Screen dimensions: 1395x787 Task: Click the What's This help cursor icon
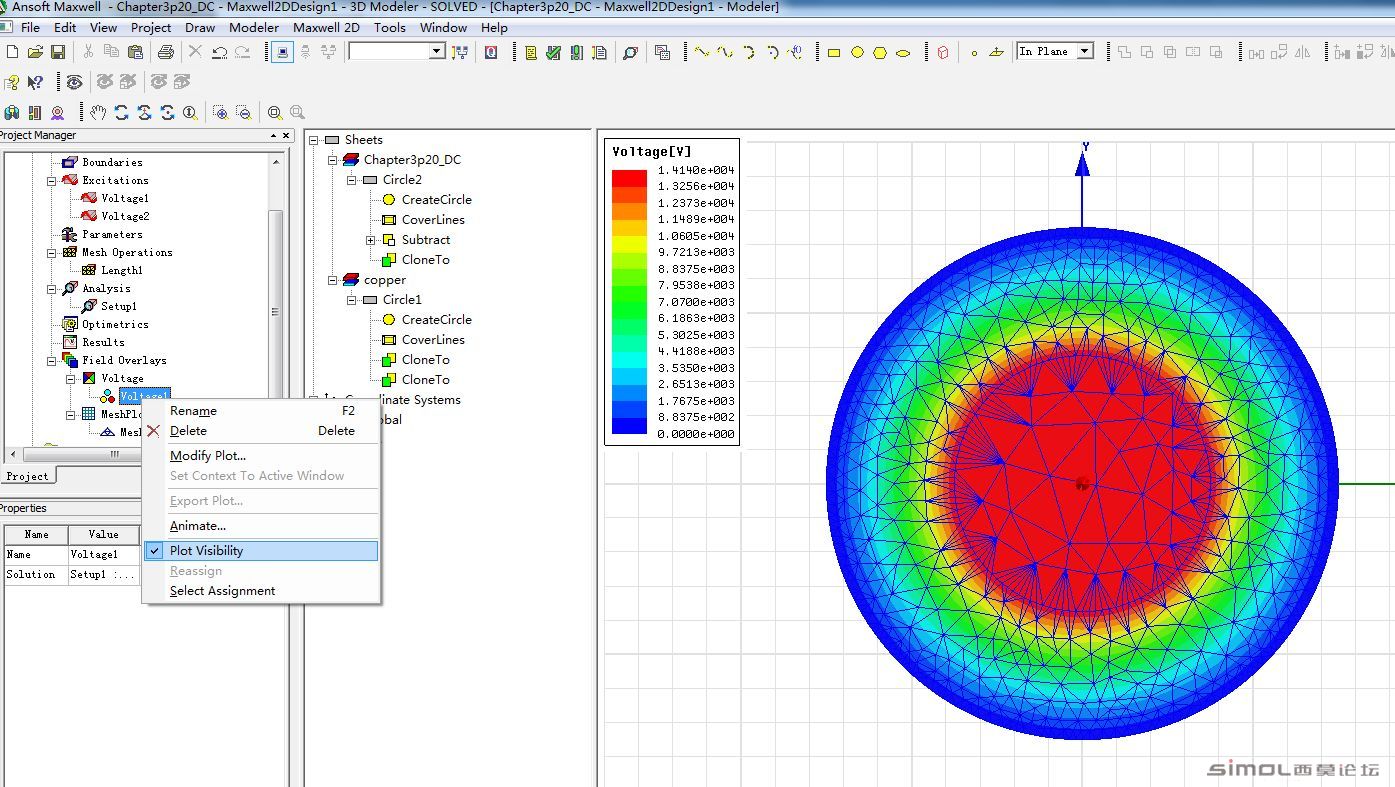35,82
